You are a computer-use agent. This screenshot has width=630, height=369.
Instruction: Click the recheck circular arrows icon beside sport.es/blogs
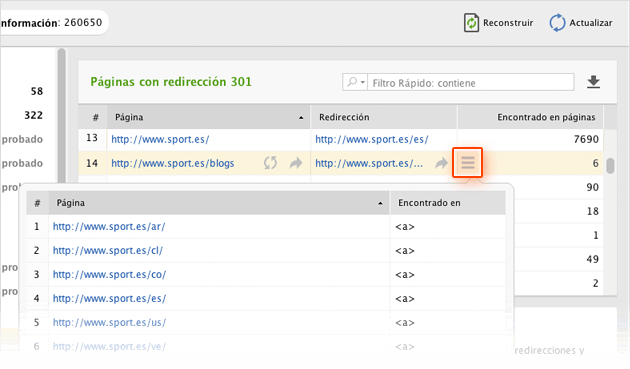point(270,163)
